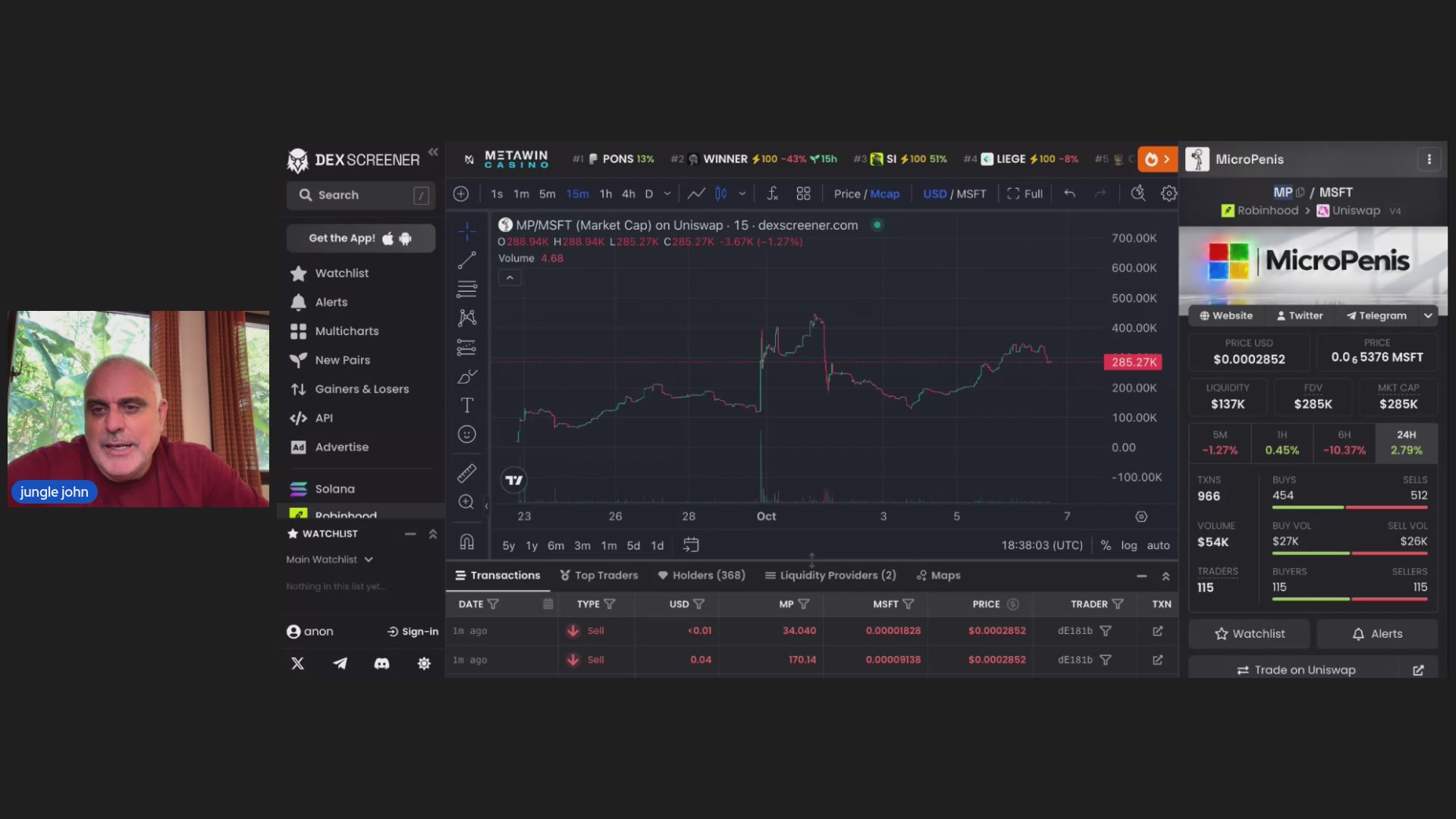
Task: Toggle chart currency to MSFT
Action: pos(971,194)
